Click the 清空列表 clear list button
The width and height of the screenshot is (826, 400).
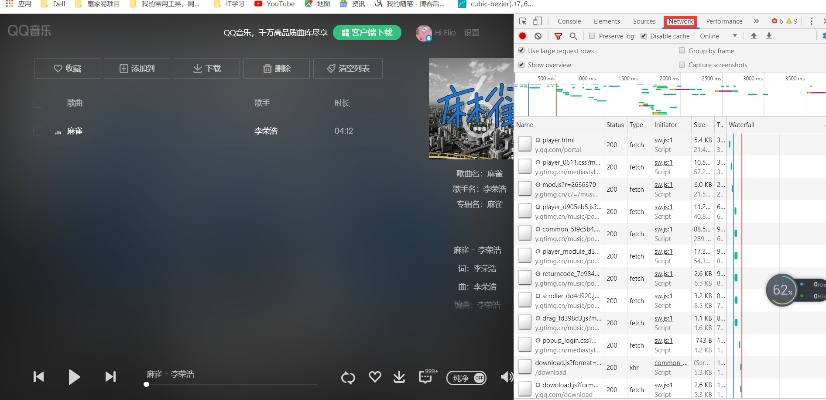pyautogui.click(x=348, y=69)
